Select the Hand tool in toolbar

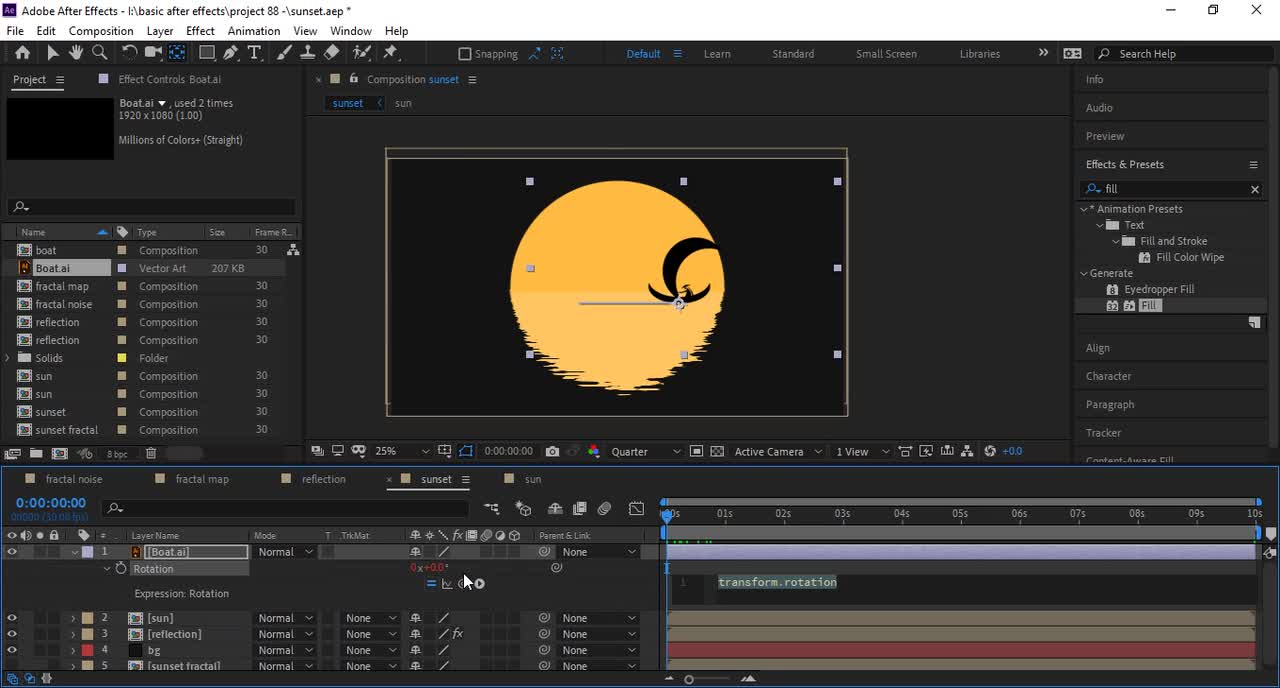[76, 53]
